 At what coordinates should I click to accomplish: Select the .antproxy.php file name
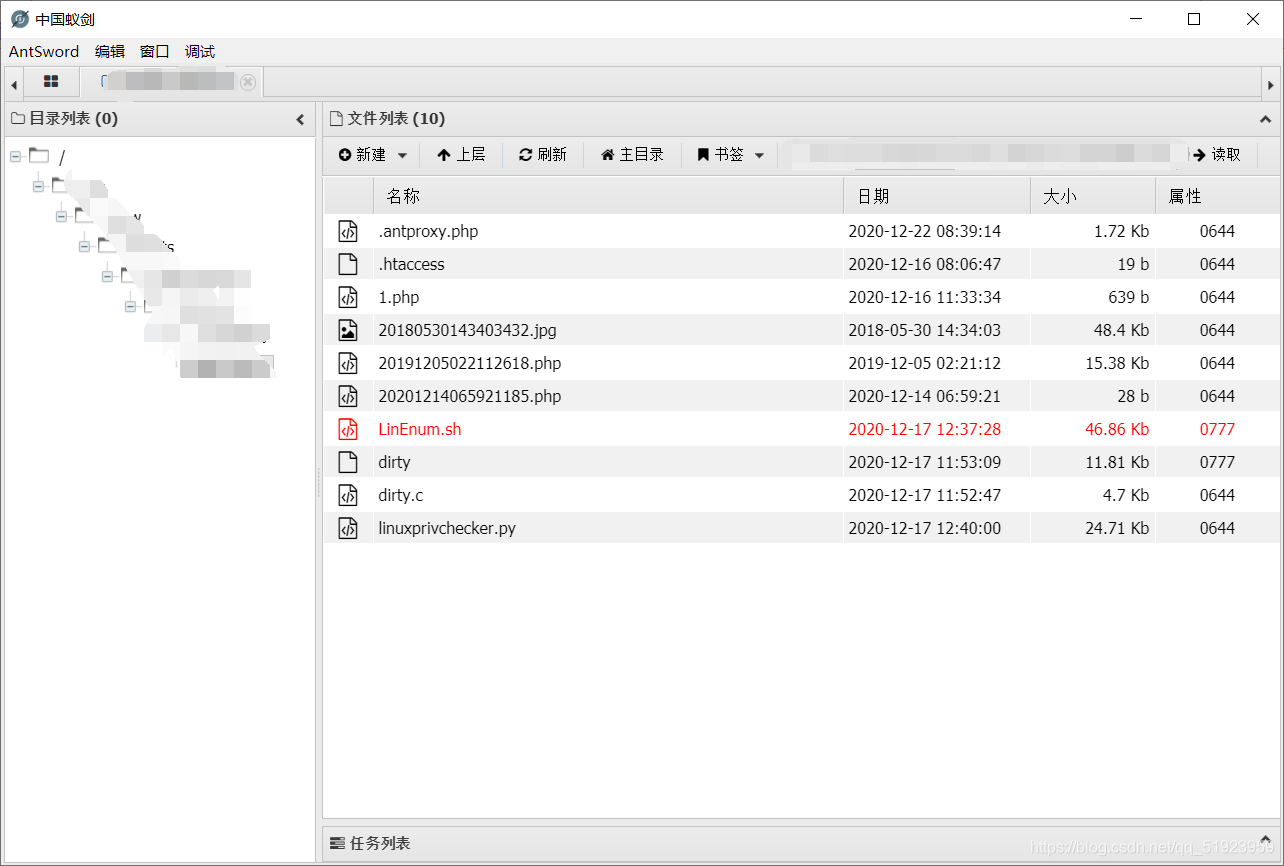pyautogui.click(x=428, y=231)
